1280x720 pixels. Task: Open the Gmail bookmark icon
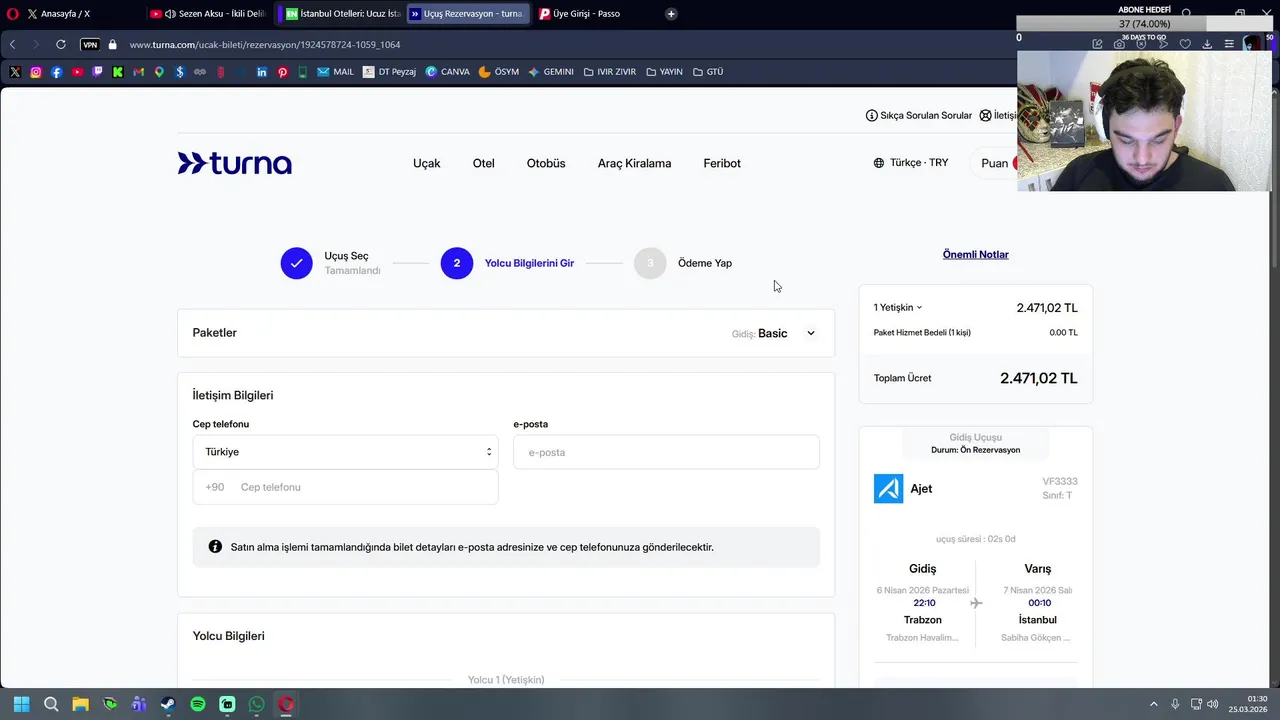[138, 72]
